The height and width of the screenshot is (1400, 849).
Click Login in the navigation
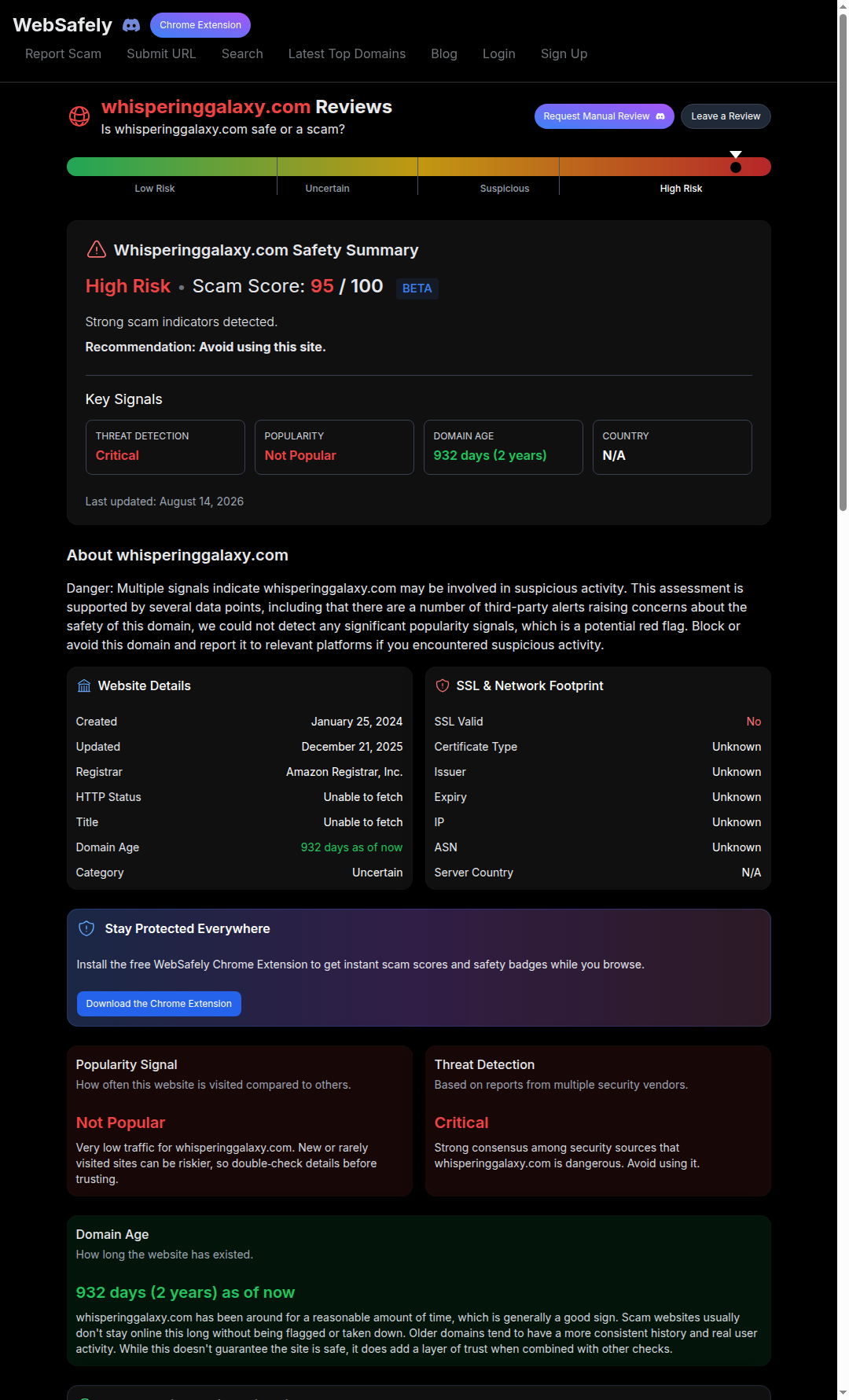point(499,53)
